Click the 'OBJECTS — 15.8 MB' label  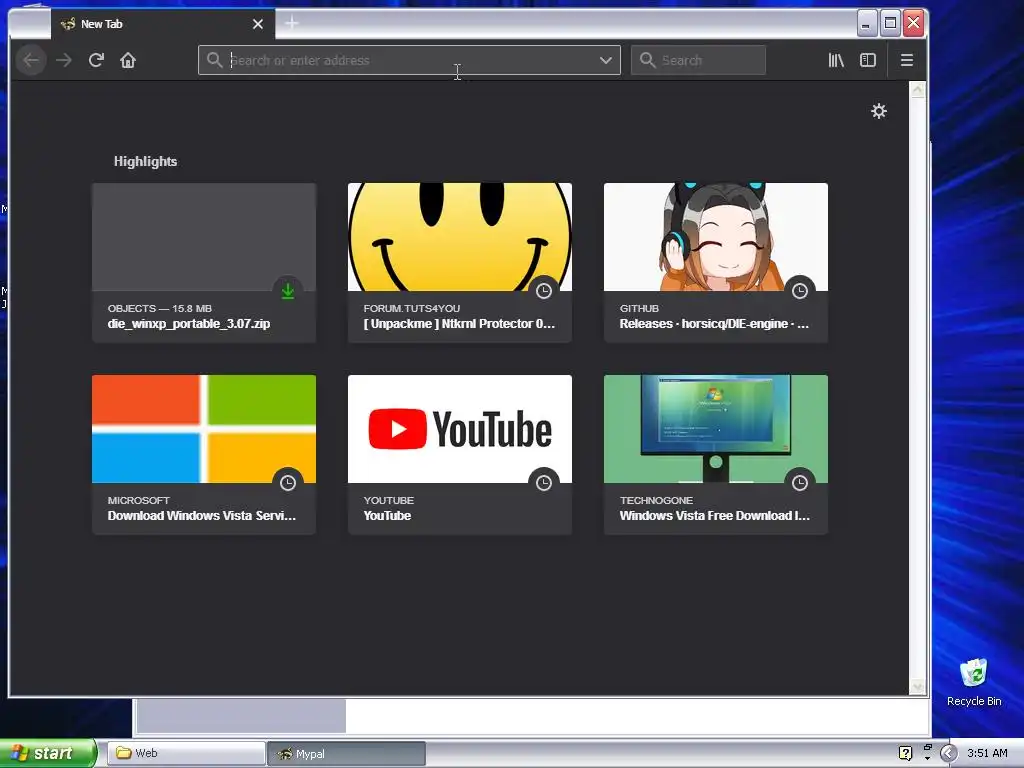159,308
